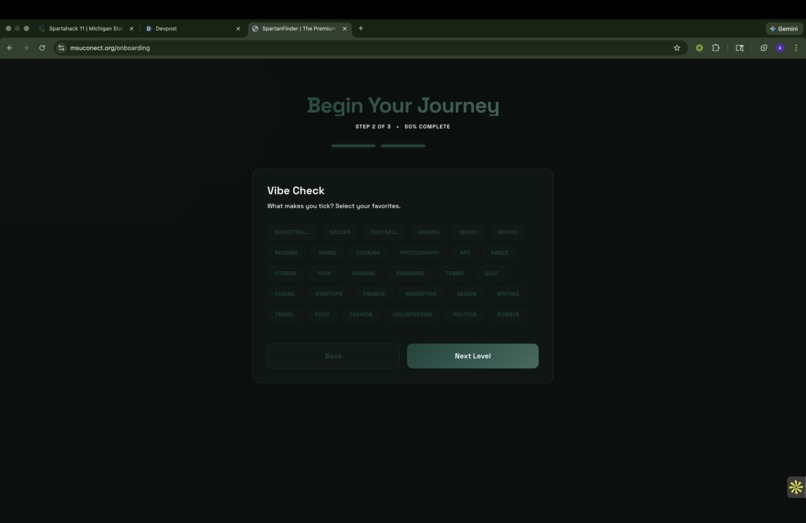Enable the Running interest chip
Viewport: 806px width, 523px height.
(363, 273)
